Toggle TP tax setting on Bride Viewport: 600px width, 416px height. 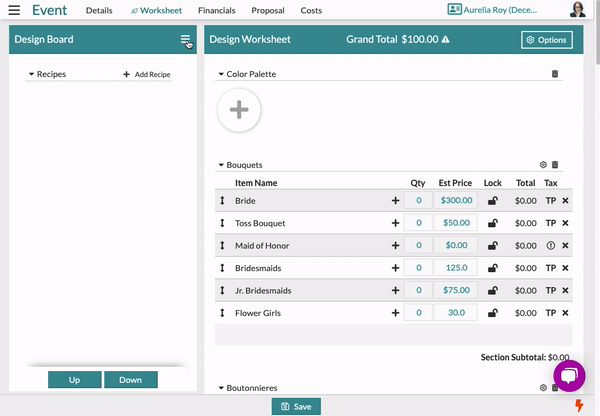click(551, 201)
